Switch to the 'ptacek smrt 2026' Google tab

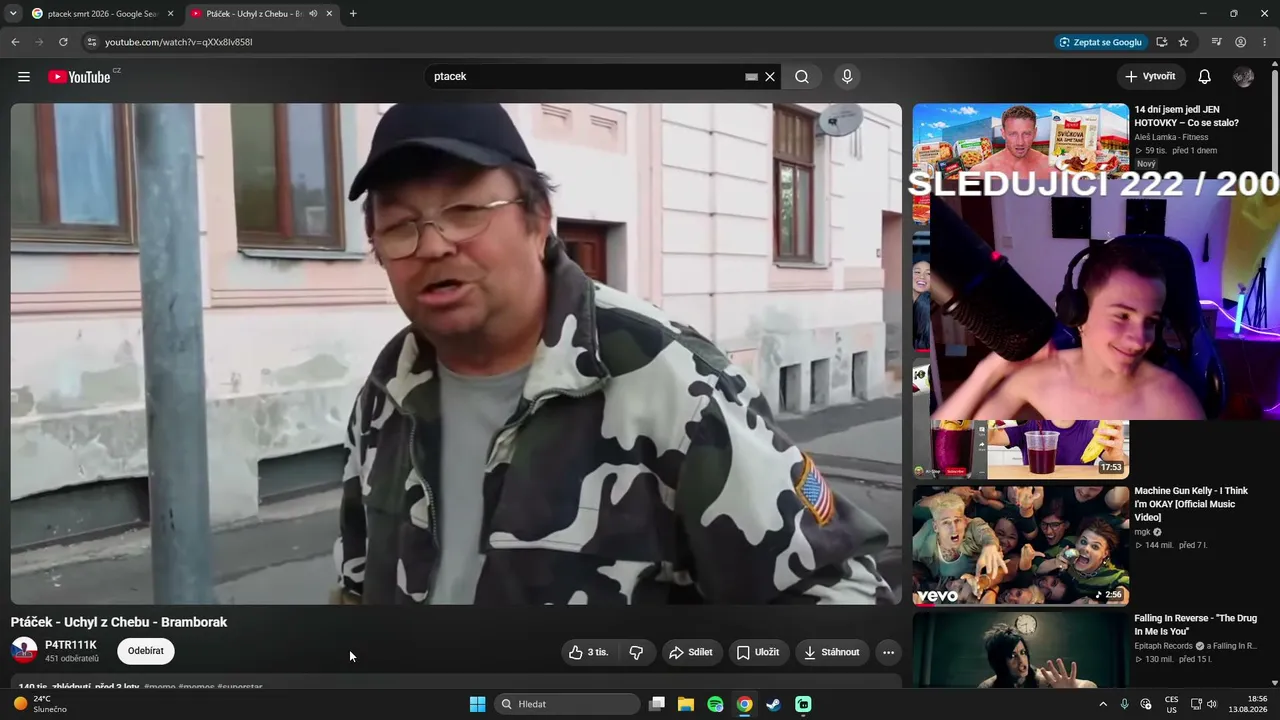(x=102, y=14)
